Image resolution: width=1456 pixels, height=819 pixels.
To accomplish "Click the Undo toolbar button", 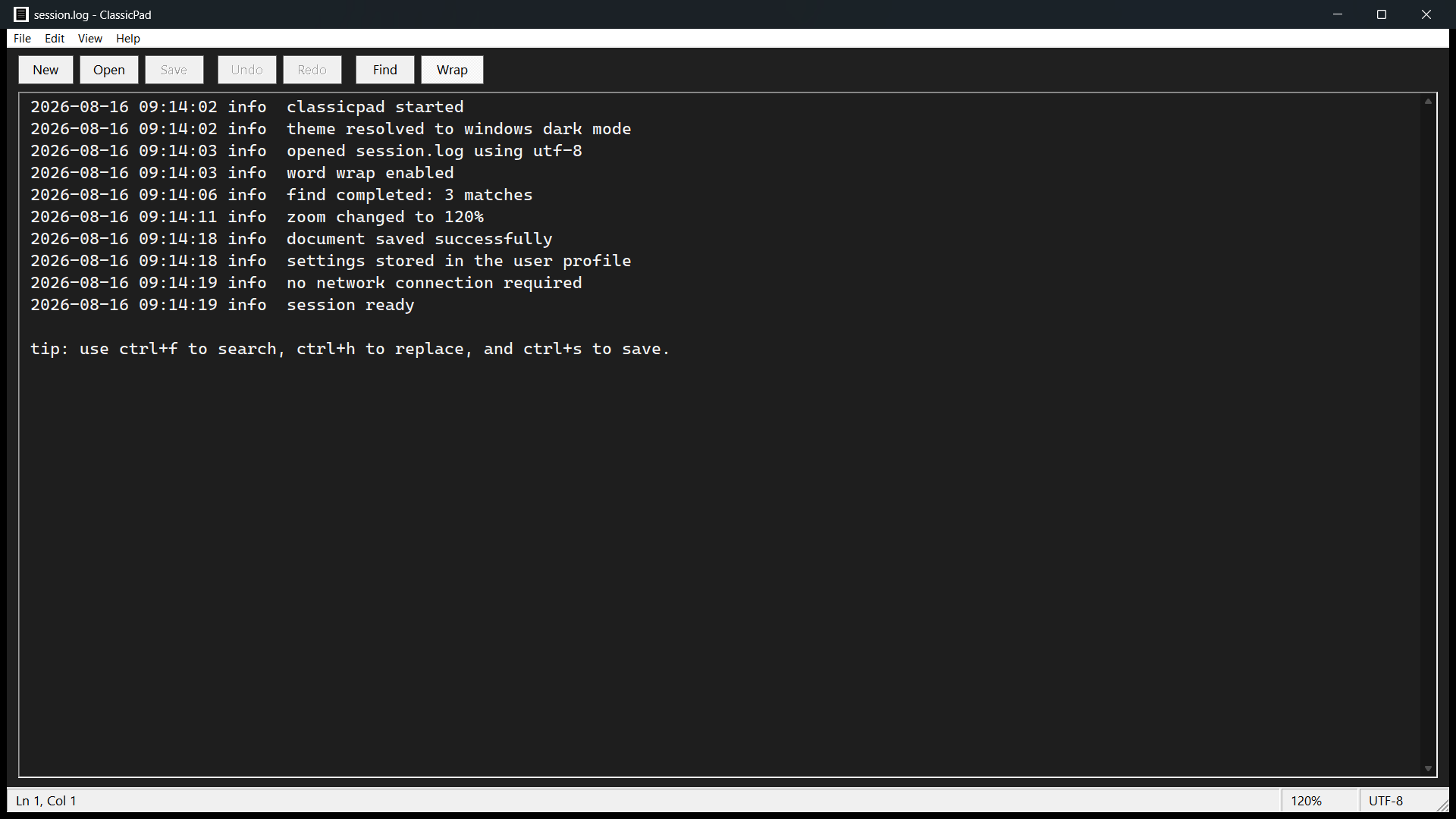I will click(247, 70).
